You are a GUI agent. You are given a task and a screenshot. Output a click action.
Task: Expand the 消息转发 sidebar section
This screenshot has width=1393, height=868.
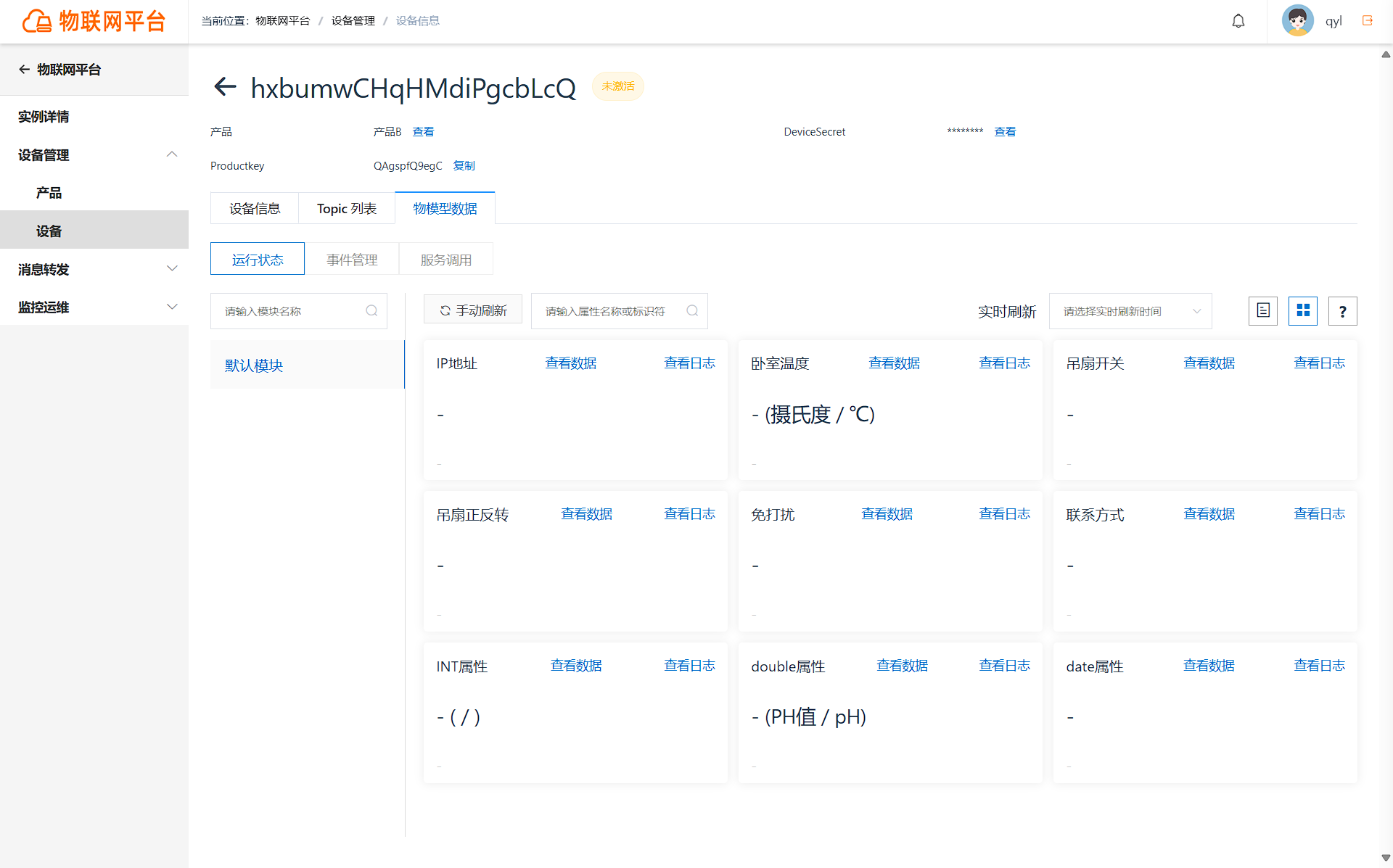[x=172, y=269]
